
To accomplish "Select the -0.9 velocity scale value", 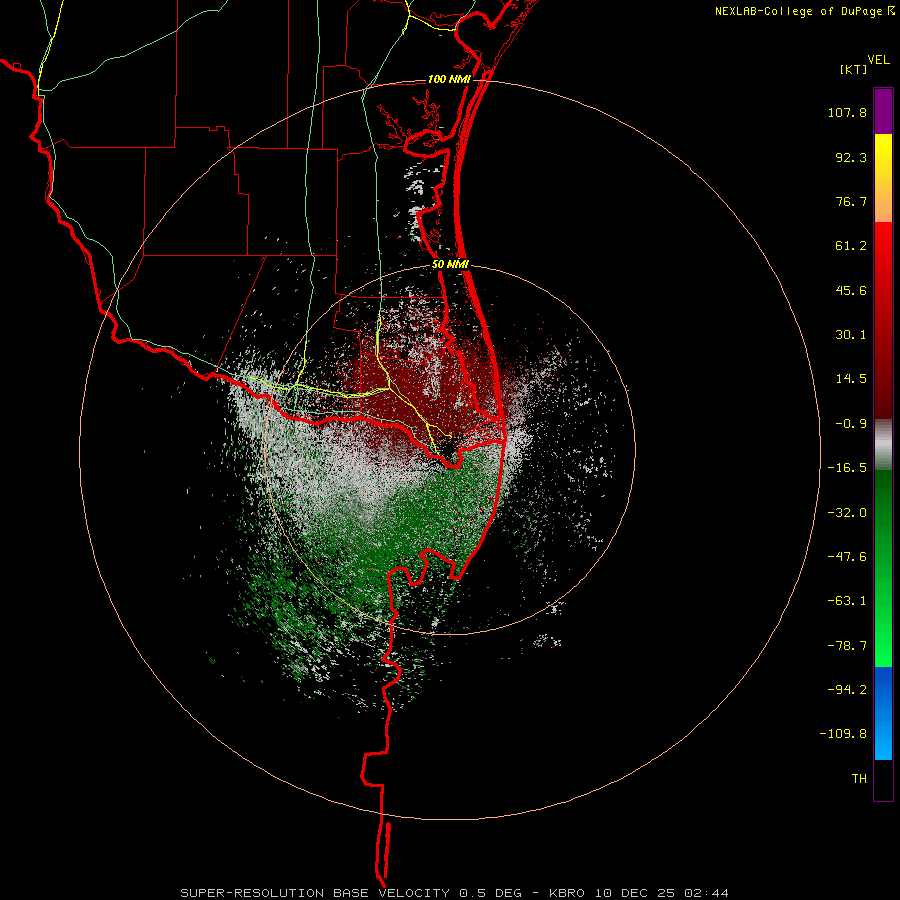I will click(x=851, y=424).
